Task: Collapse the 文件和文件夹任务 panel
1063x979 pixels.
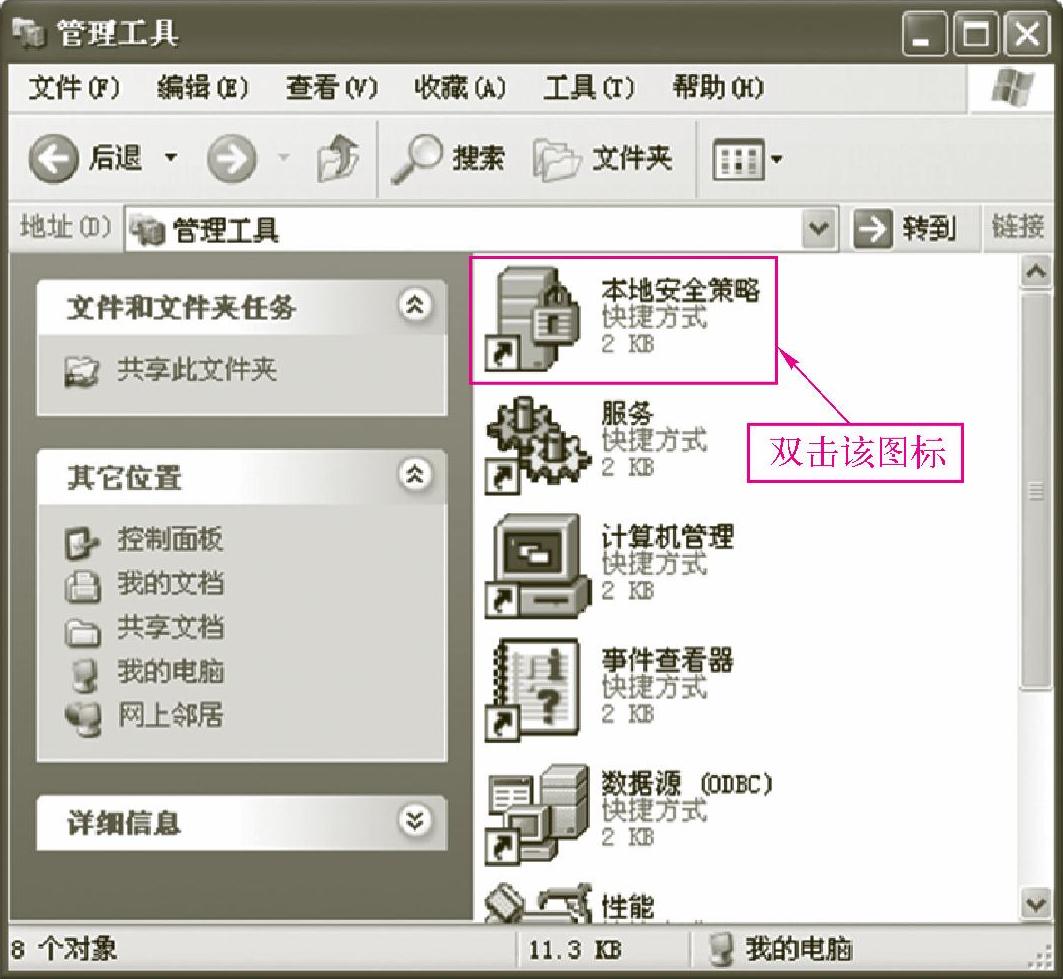Action: (415, 305)
